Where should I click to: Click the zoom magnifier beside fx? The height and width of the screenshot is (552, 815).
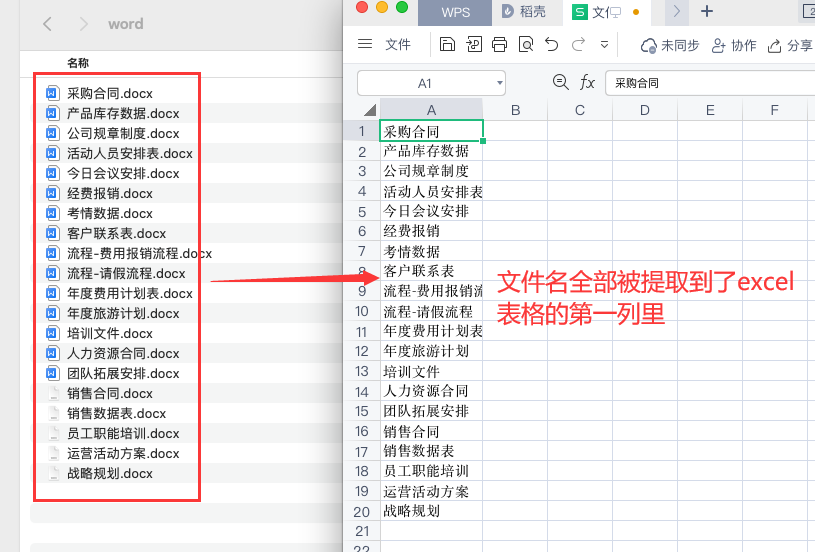pos(561,83)
